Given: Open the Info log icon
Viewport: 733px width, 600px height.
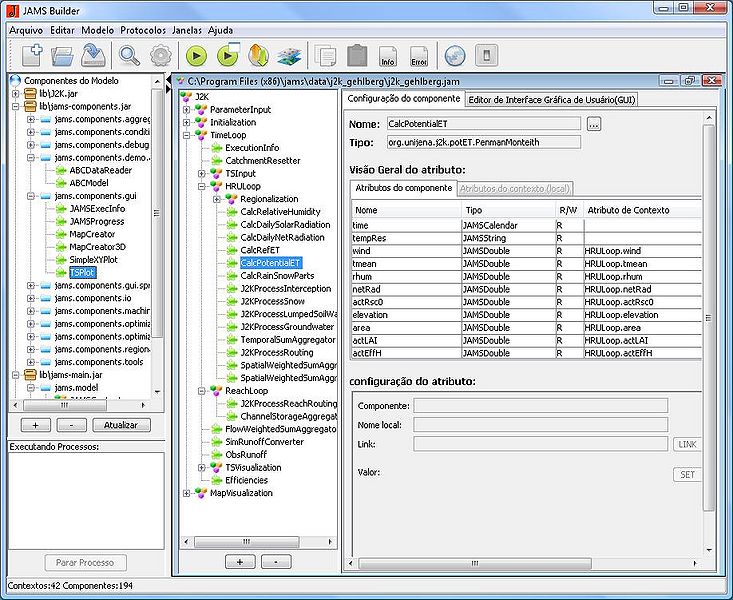Looking at the screenshot, I should (388, 55).
